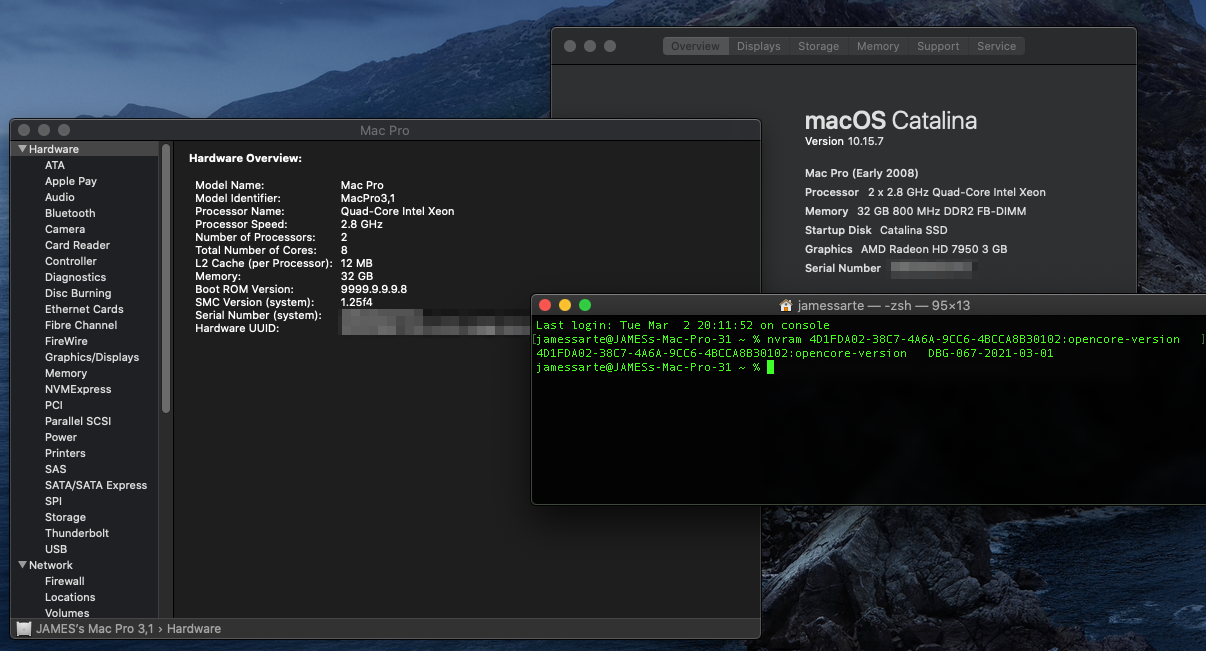Click the Graphics value "AMD Radeon HD 7950 3 GB"
1206x651 pixels.
coord(934,249)
